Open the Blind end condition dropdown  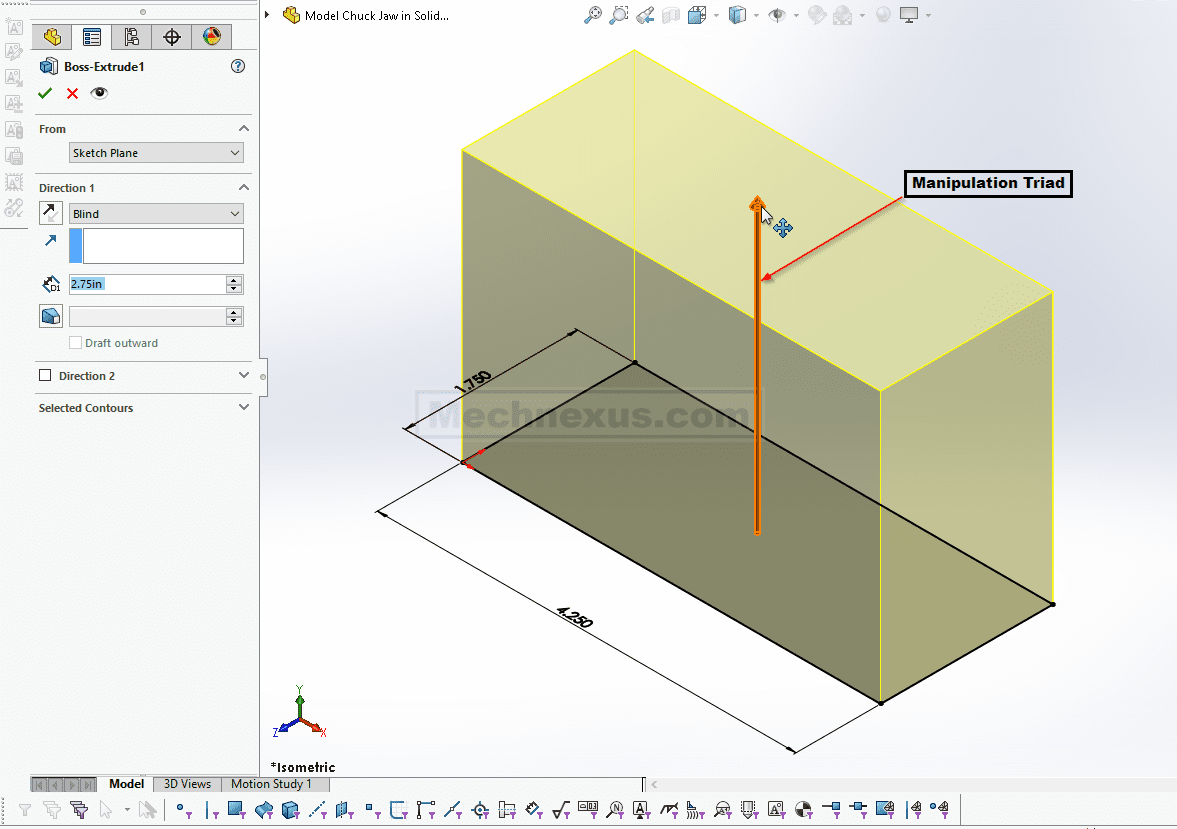click(157, 214)
